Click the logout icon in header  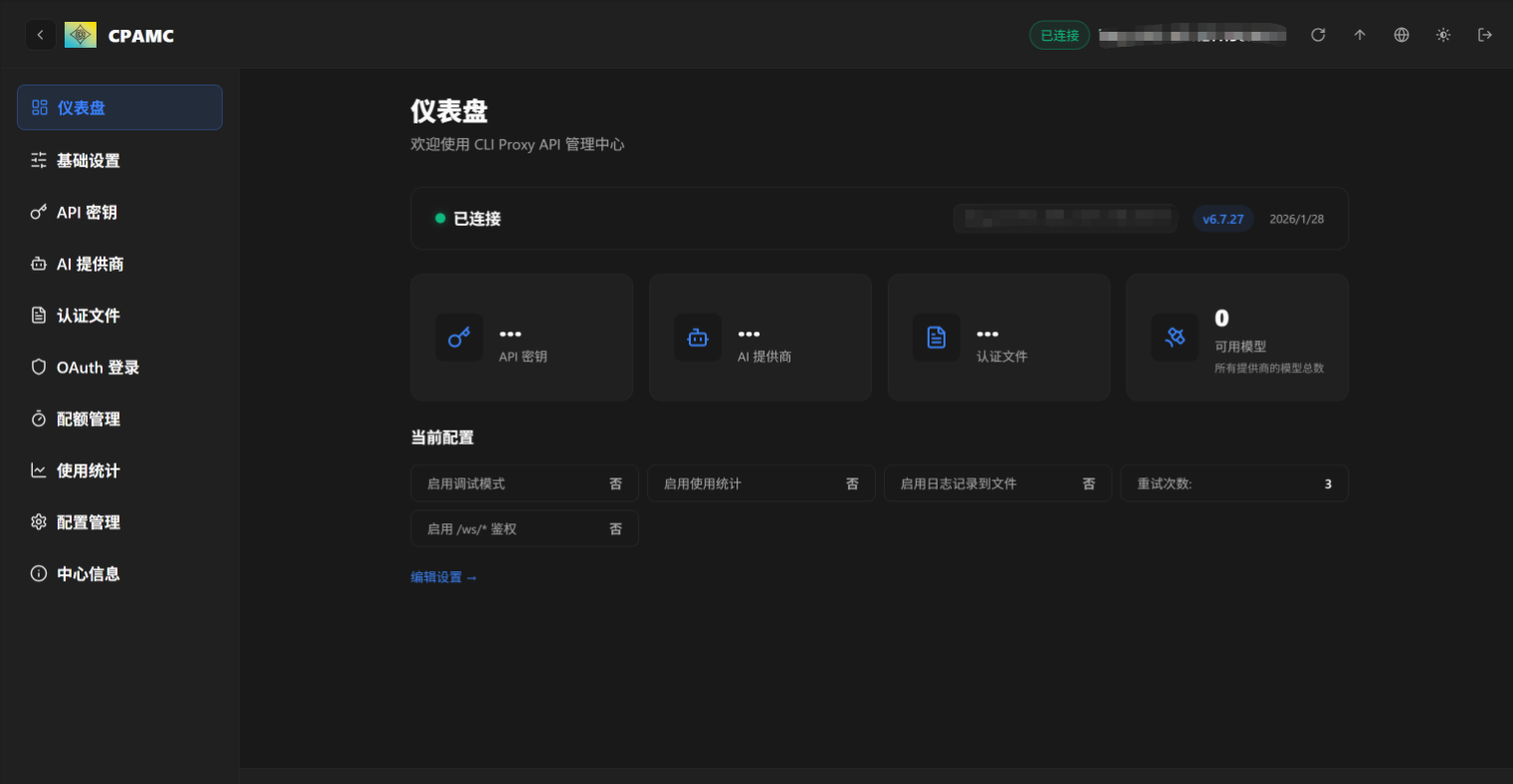pyautogui.click(x=1485, y=35)
